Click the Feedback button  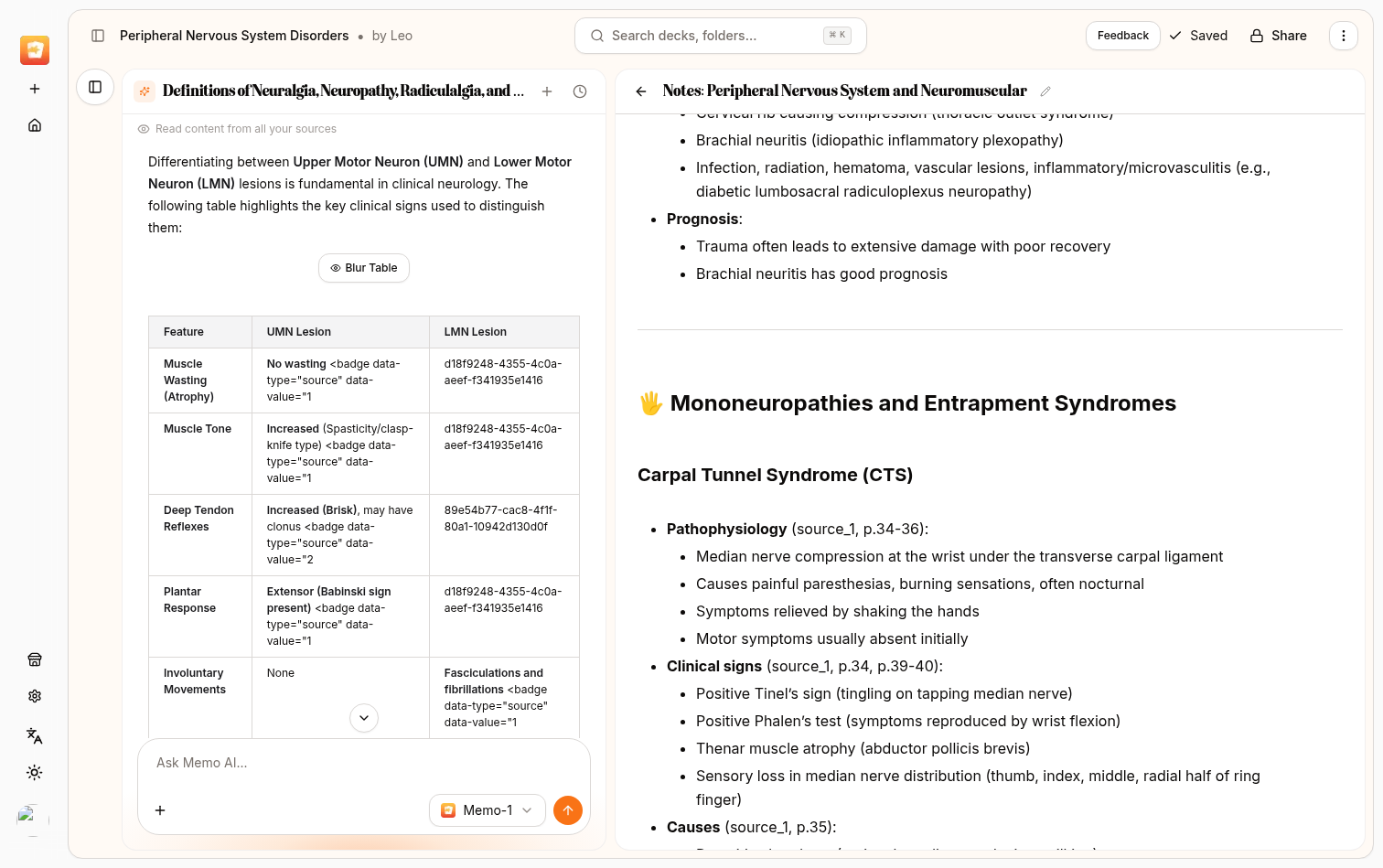coord(1122,36)
